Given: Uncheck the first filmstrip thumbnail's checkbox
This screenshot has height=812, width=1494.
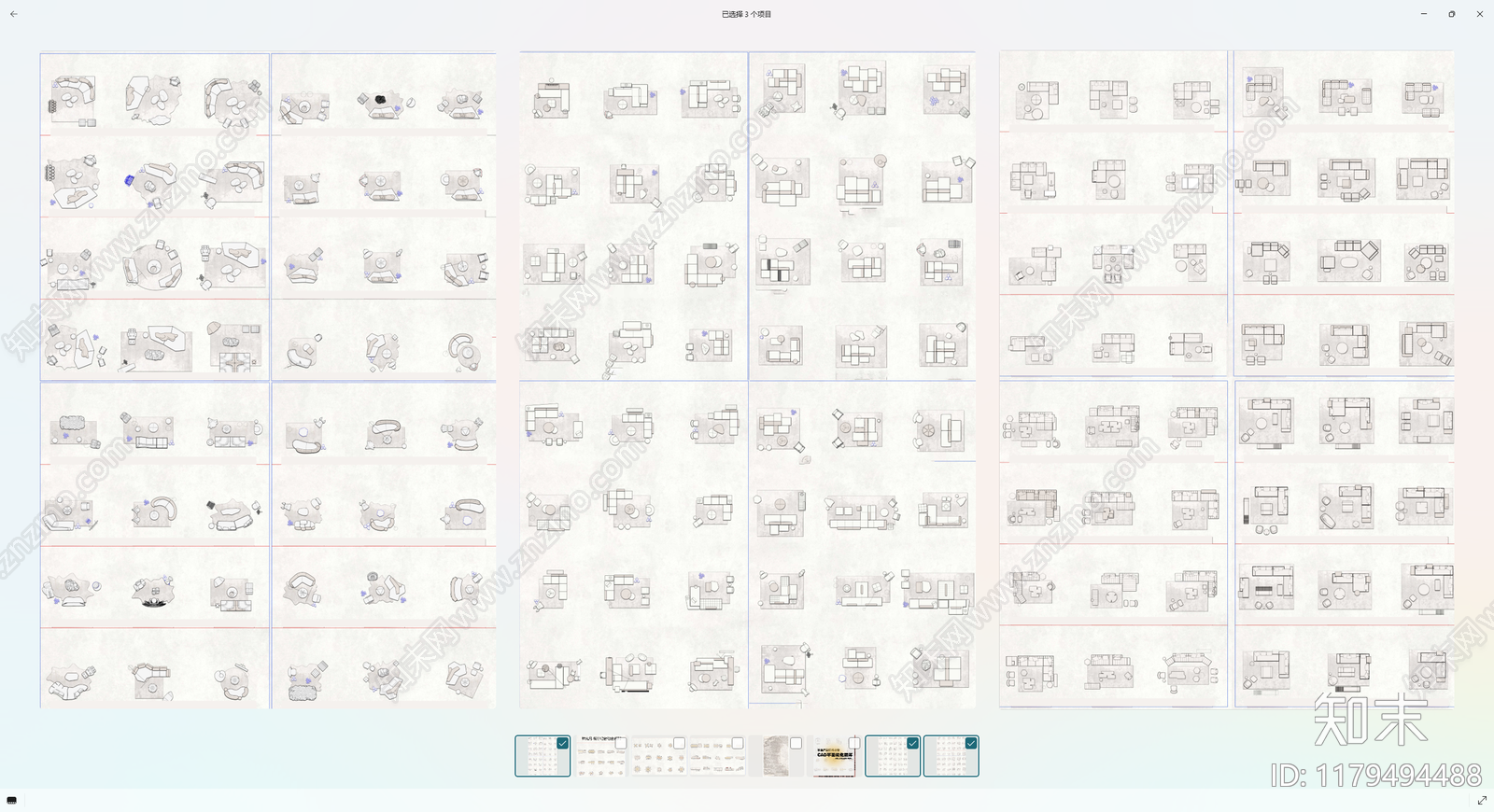Looking at the screenshot, I should 562,743.
